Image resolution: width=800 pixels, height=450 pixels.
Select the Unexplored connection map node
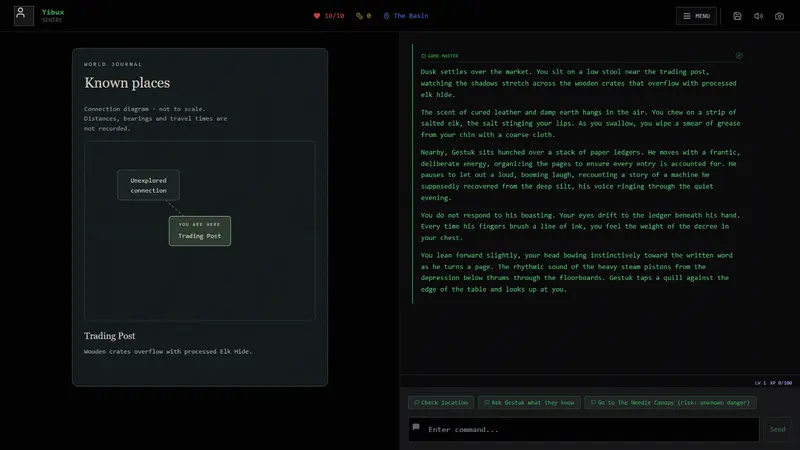[x=148, y=185]
